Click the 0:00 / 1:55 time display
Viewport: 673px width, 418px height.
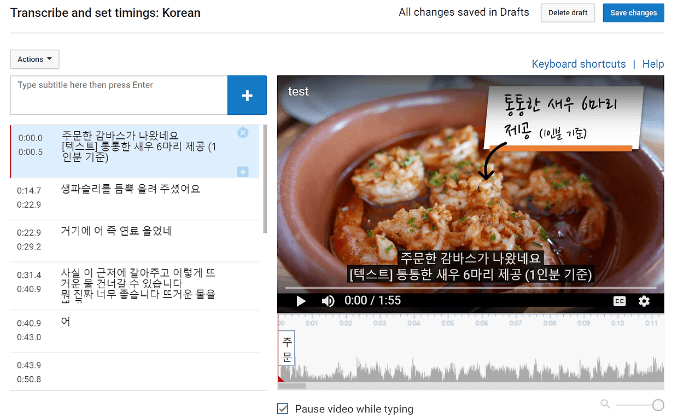point(372,300)
